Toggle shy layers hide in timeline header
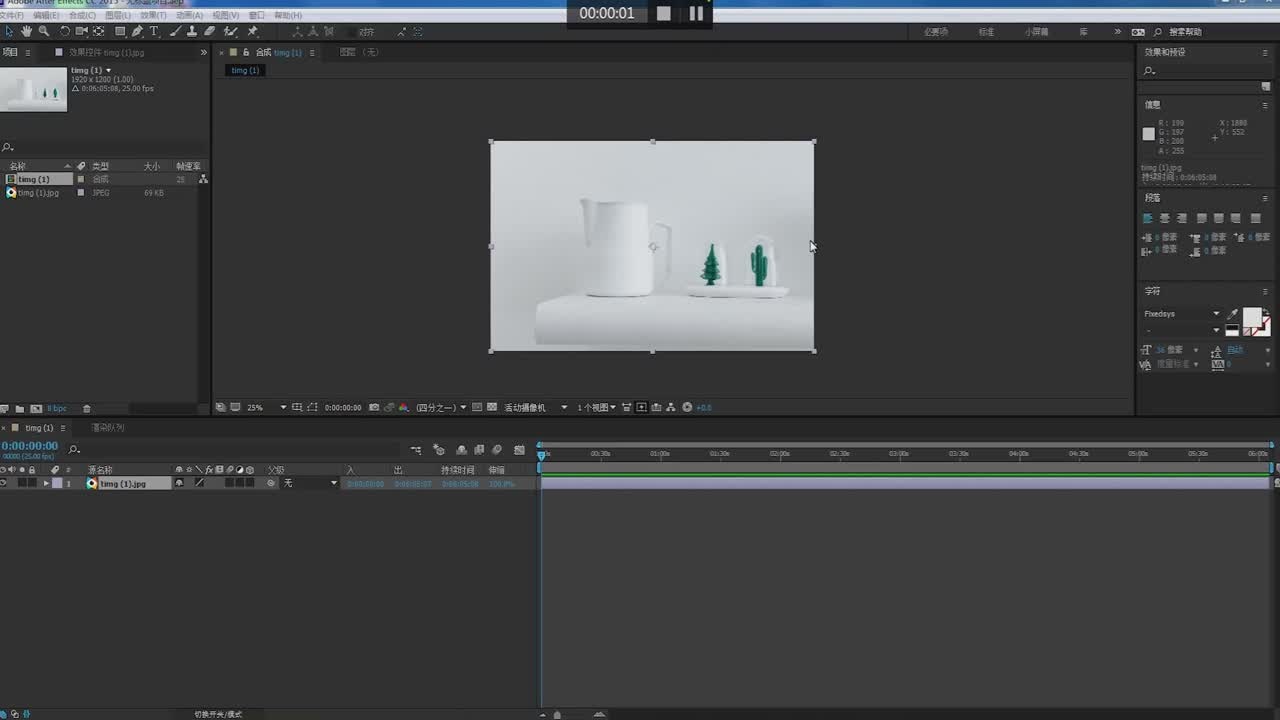Screen dimensions: 1280x720 coord(461,450)
